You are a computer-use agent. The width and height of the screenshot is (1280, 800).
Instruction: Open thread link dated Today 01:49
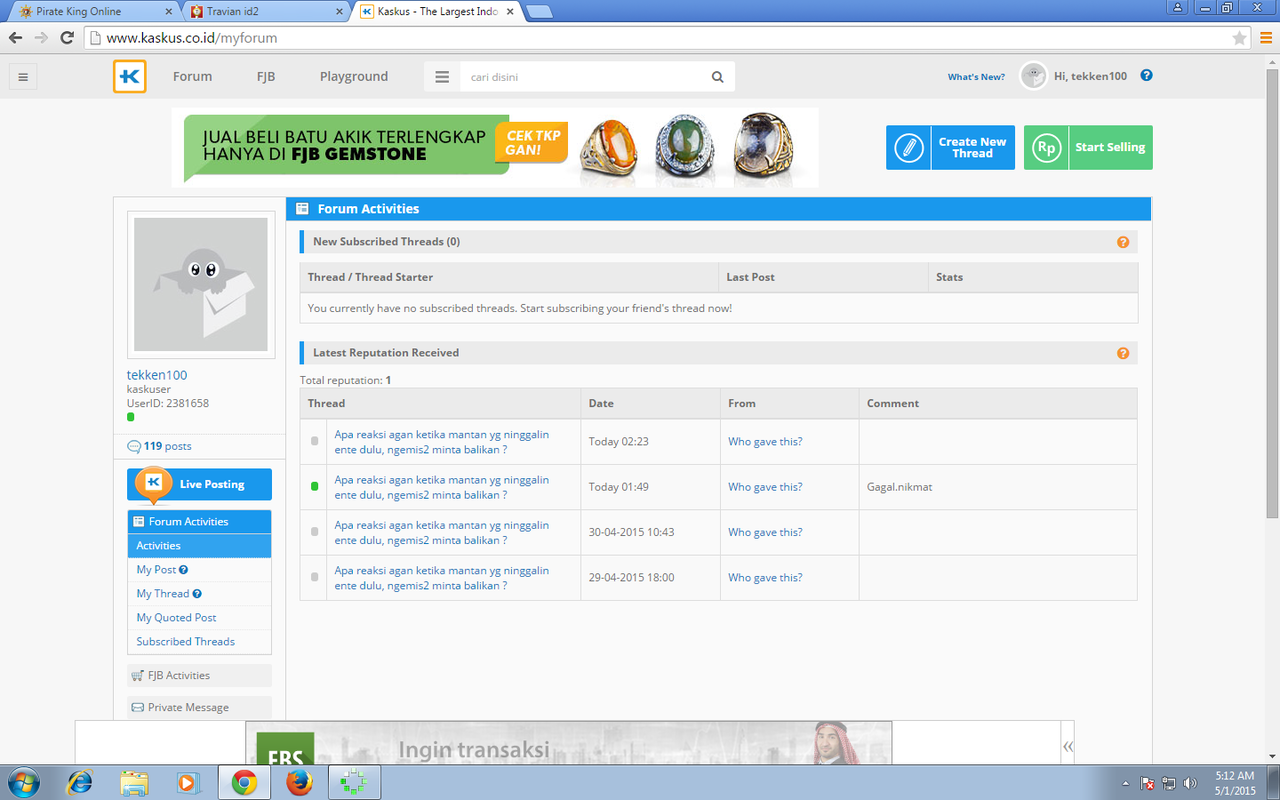click(x=442, y=487)
